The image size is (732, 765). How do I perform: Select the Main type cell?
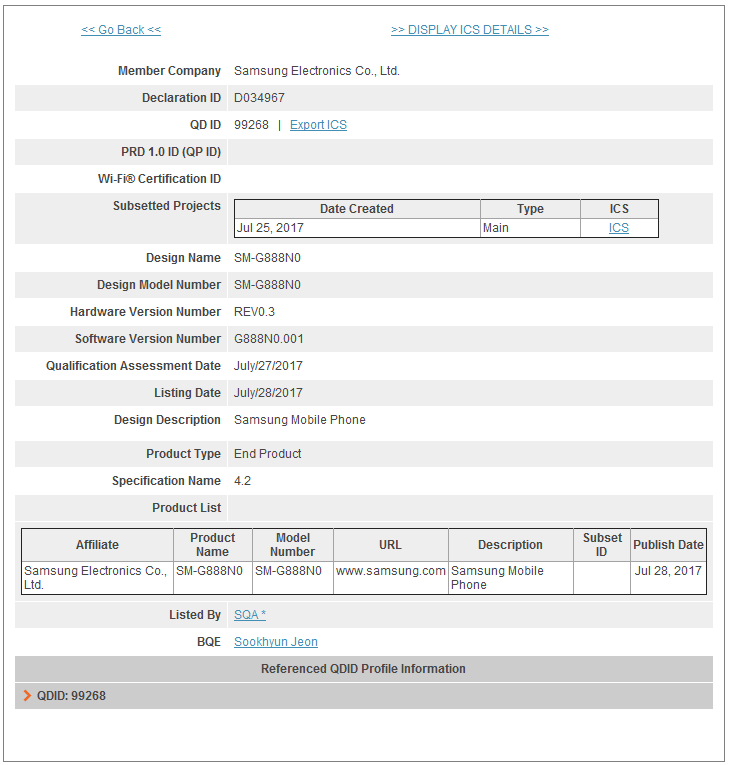530,228
